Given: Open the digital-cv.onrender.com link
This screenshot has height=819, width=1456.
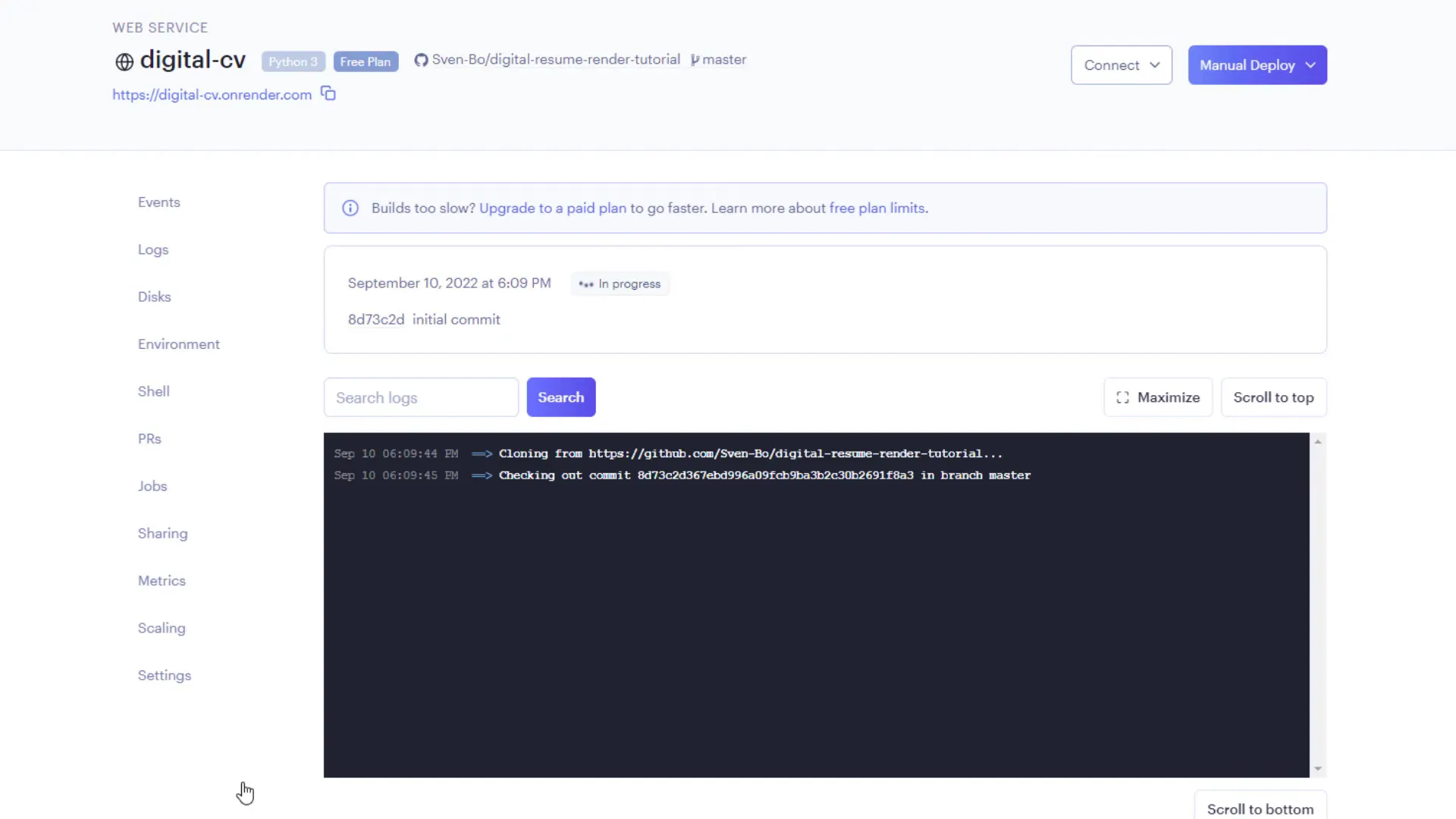Looking at the screenshot, I should tap(212, 95).
